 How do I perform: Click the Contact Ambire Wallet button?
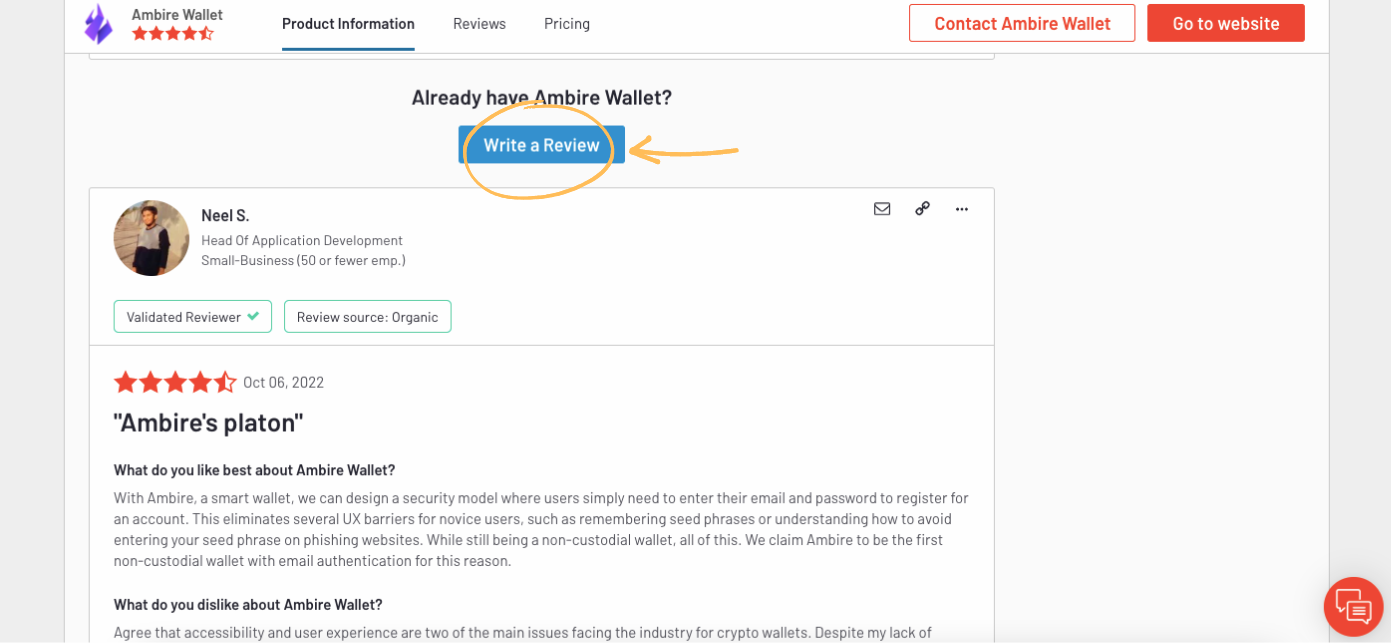[x=1022, y=23]
